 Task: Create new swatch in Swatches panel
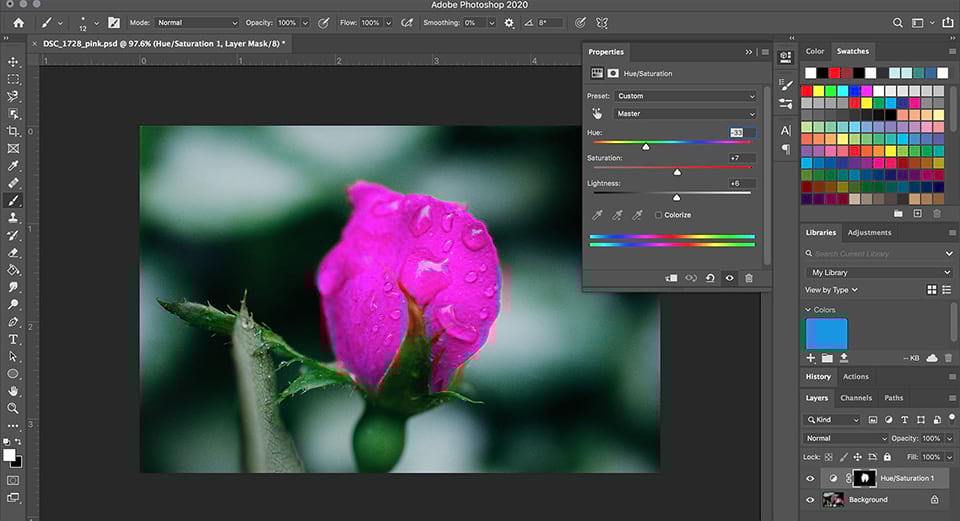coord(917,213)
